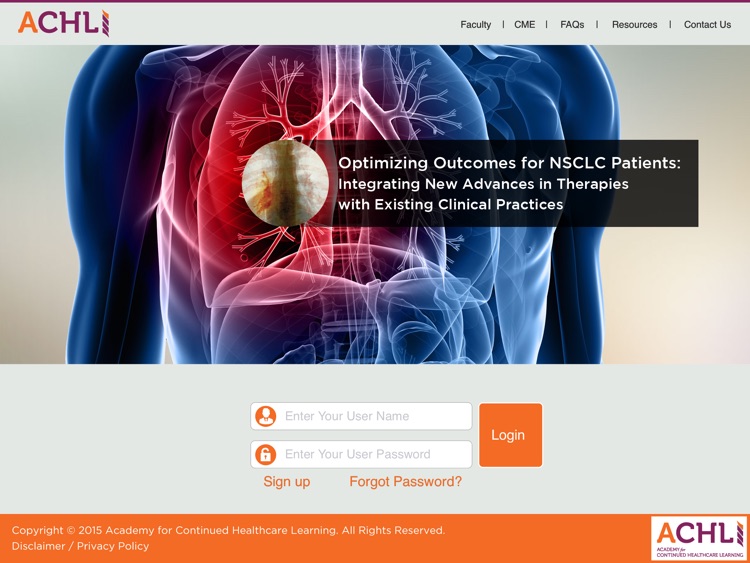The width and height of the screenshot is (750, 563).
Task: Click the Optimizing Outcomes for NSCLC title banner
Action: click(x=509, y=183)
